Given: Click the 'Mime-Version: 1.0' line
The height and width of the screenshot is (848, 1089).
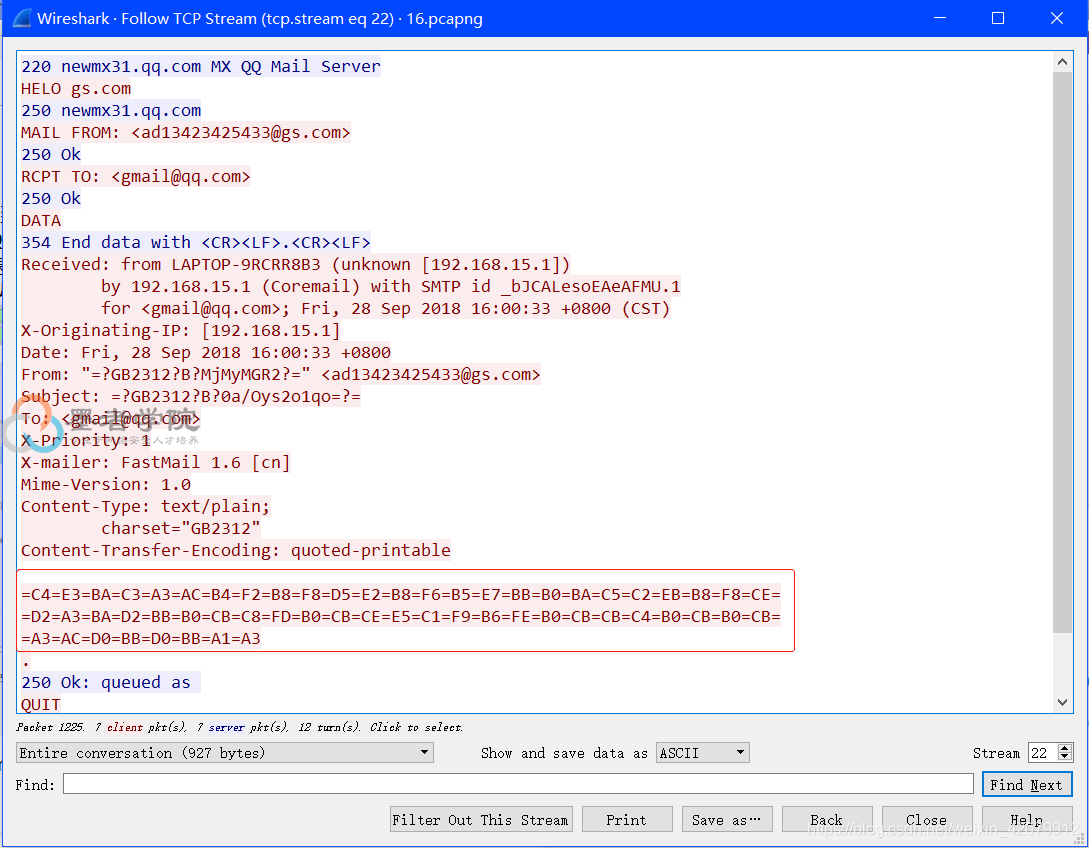Looking at the screenshot, I should coord(106,484).
